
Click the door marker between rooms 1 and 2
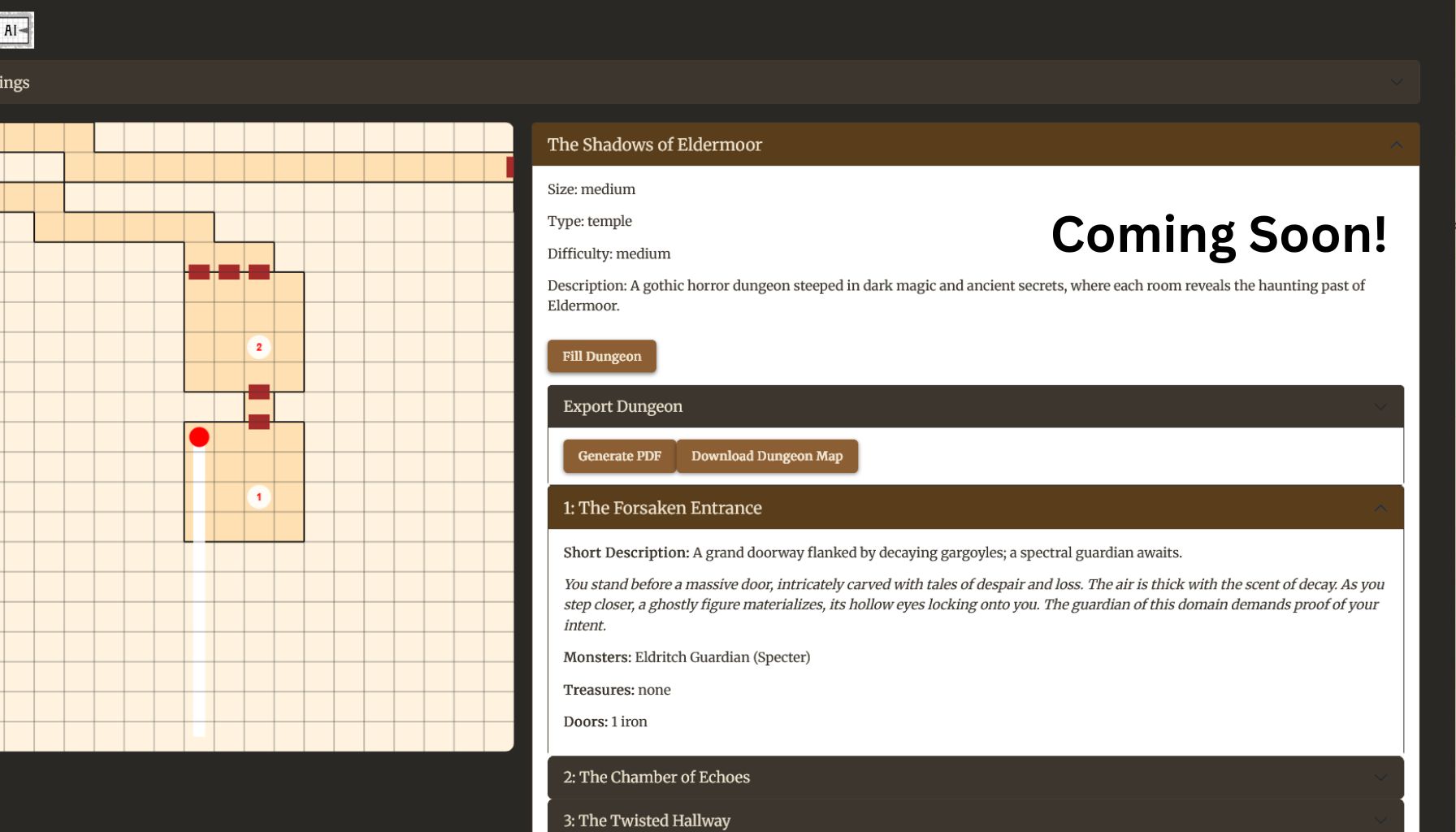pos(258,421)
